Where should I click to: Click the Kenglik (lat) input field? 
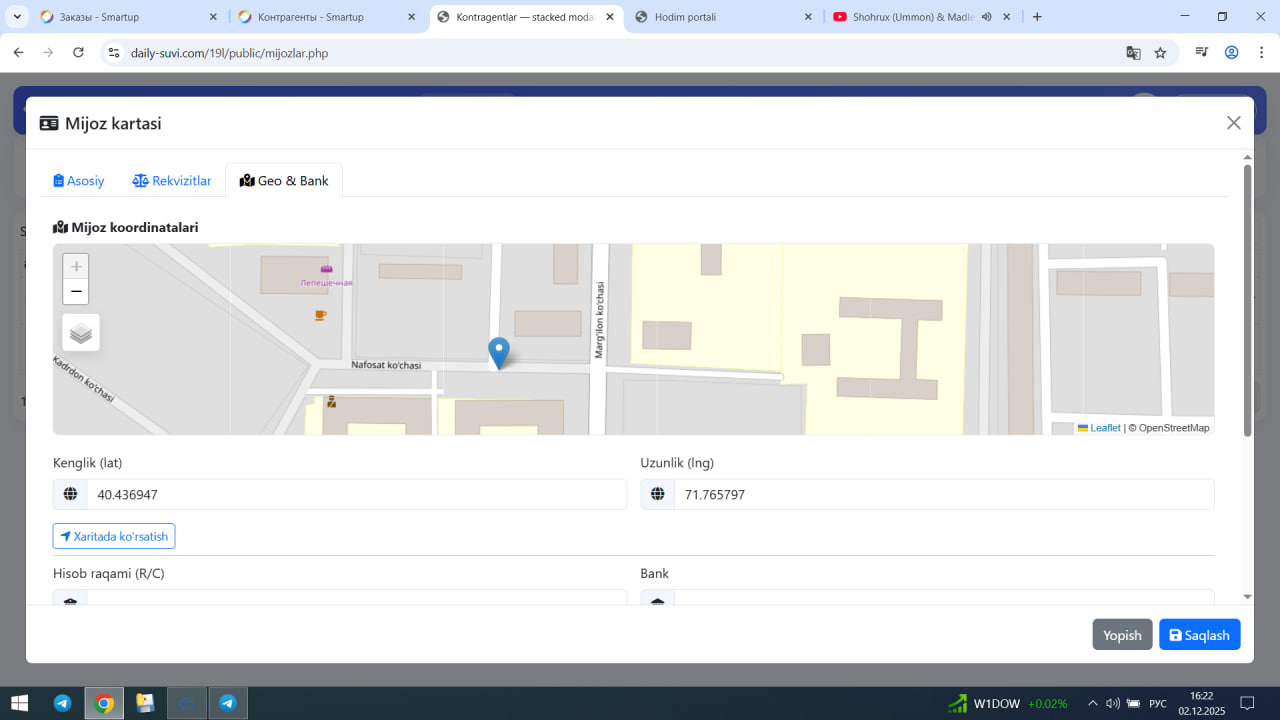pyautogui.click(x=355, y=495)
